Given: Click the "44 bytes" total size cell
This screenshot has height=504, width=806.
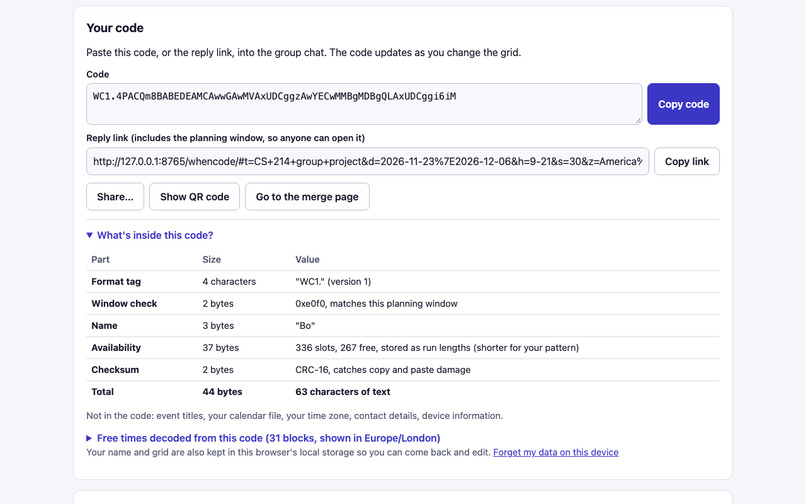Looking at the screenshot, I should [222, 392].
